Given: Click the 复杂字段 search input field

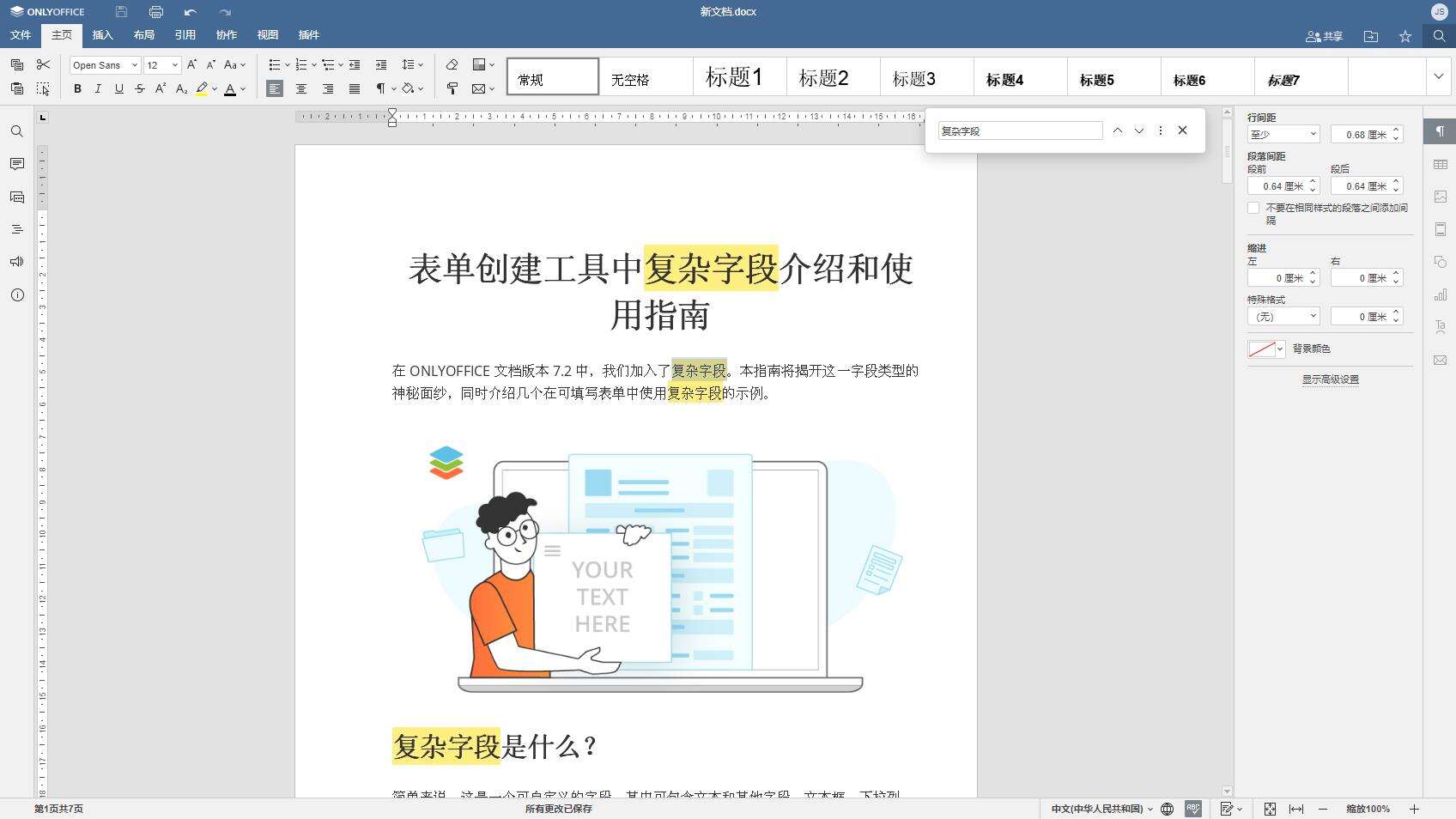Looking at the screenshot, I should [x=1020, y=130].
